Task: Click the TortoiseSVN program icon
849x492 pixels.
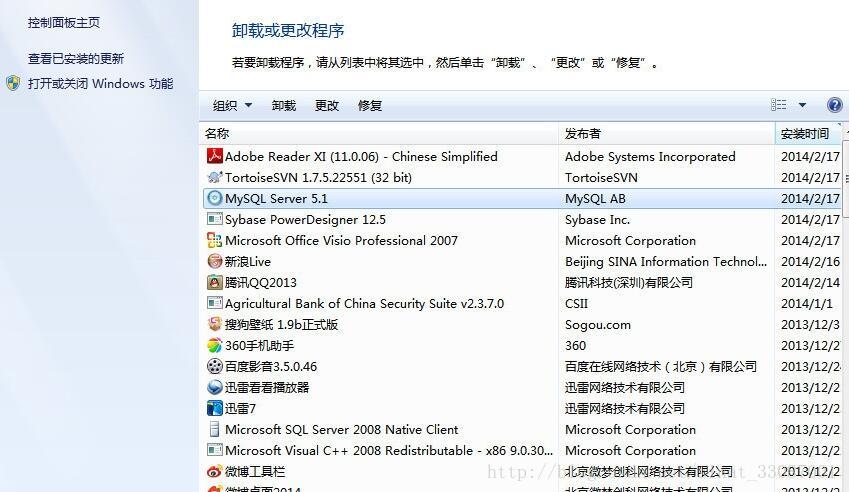Action: pos(214,177)
